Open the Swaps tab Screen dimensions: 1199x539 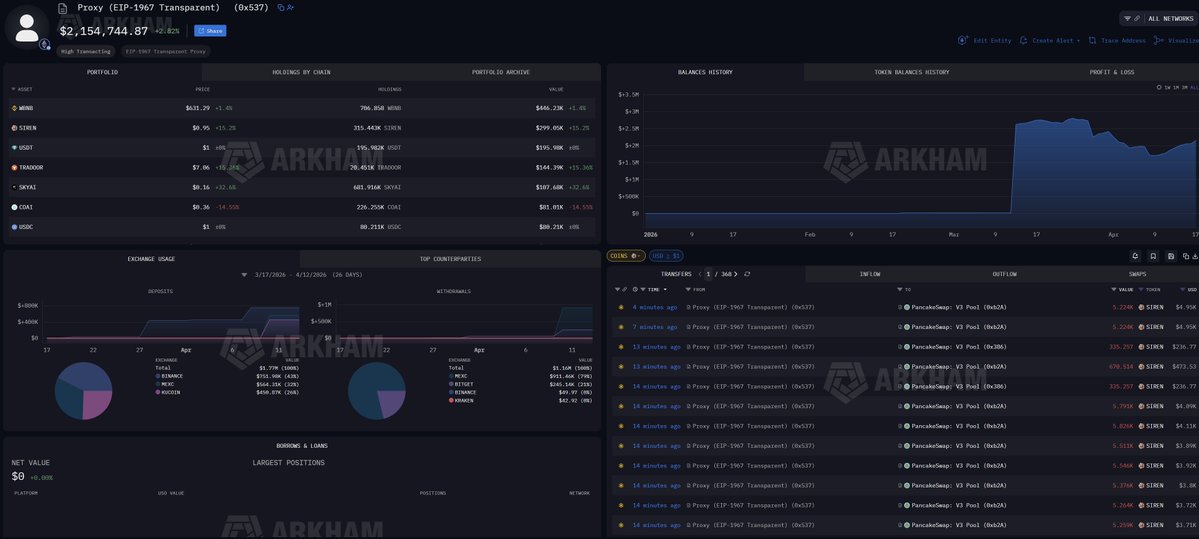(x=1137, y=274)
